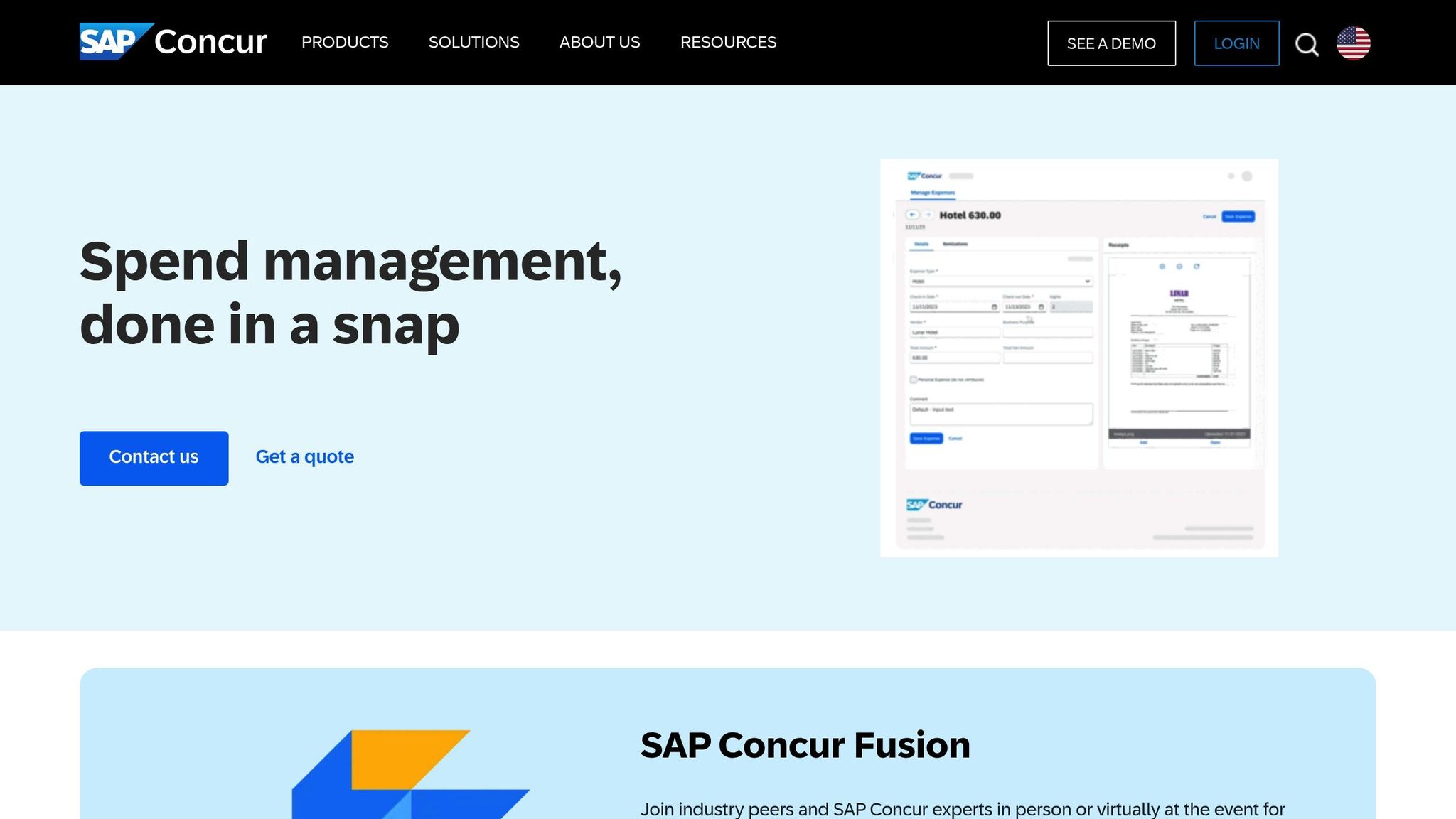The width and height of the screenshot is (1456, 819).
Task: Open the Resources menu
Action: coord(728,43)
